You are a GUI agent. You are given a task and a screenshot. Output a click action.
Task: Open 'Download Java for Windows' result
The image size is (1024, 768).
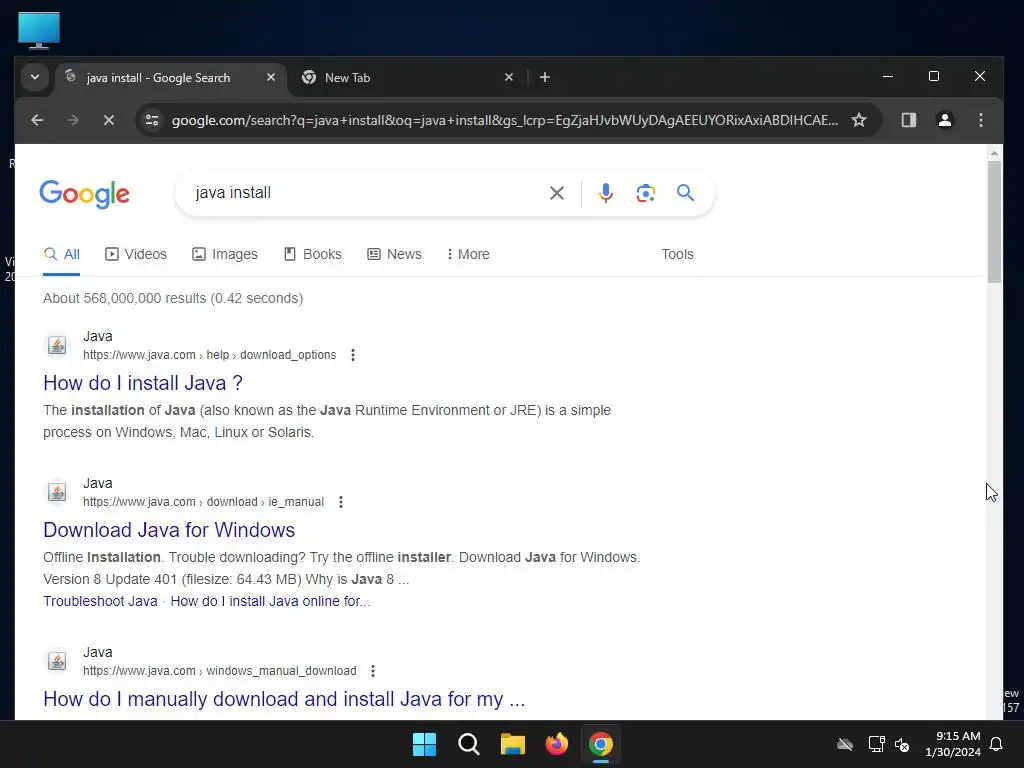[x=169, y=530]
